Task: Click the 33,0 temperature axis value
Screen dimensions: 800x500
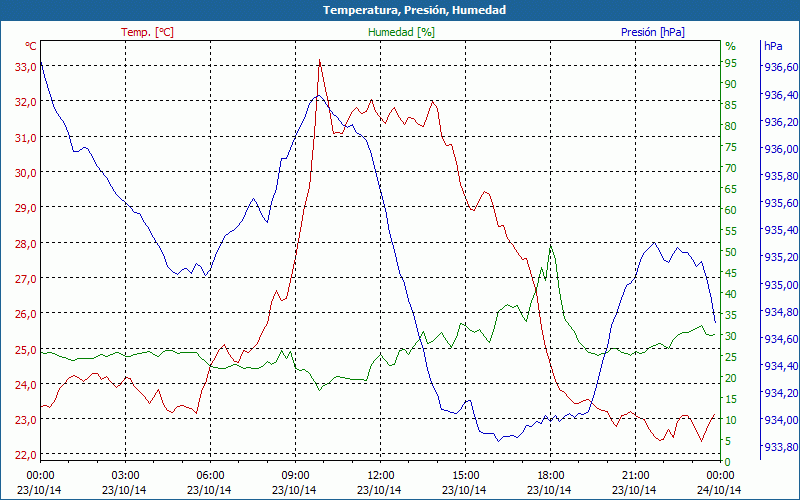Action: [26, 67]
